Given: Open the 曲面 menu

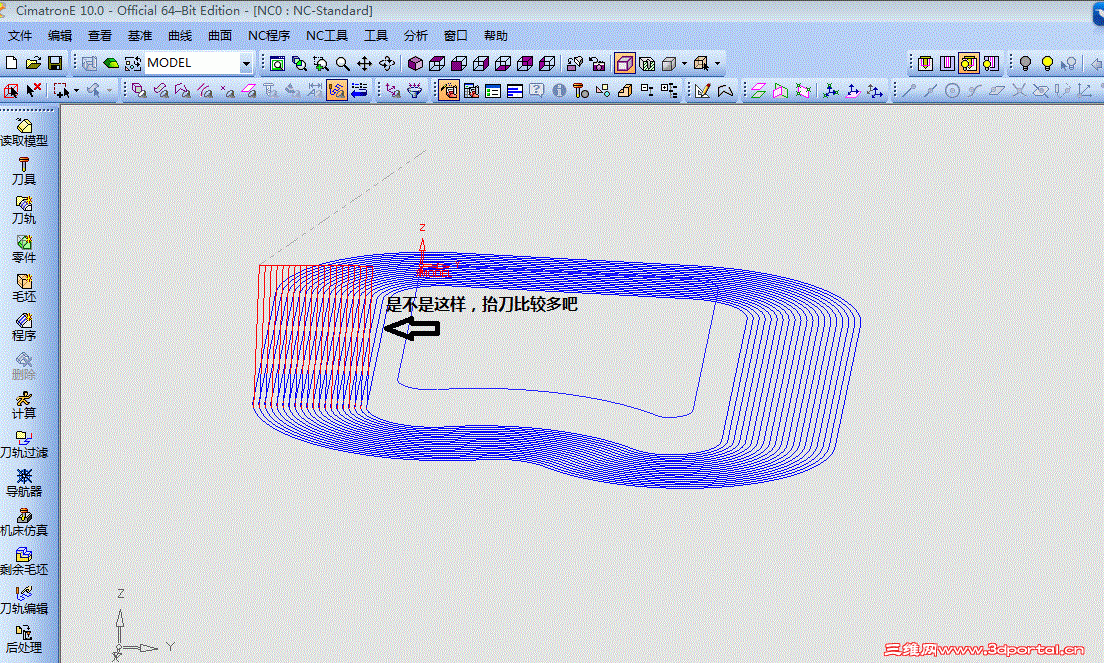Looking at the screenshot, I should (220, 36).
